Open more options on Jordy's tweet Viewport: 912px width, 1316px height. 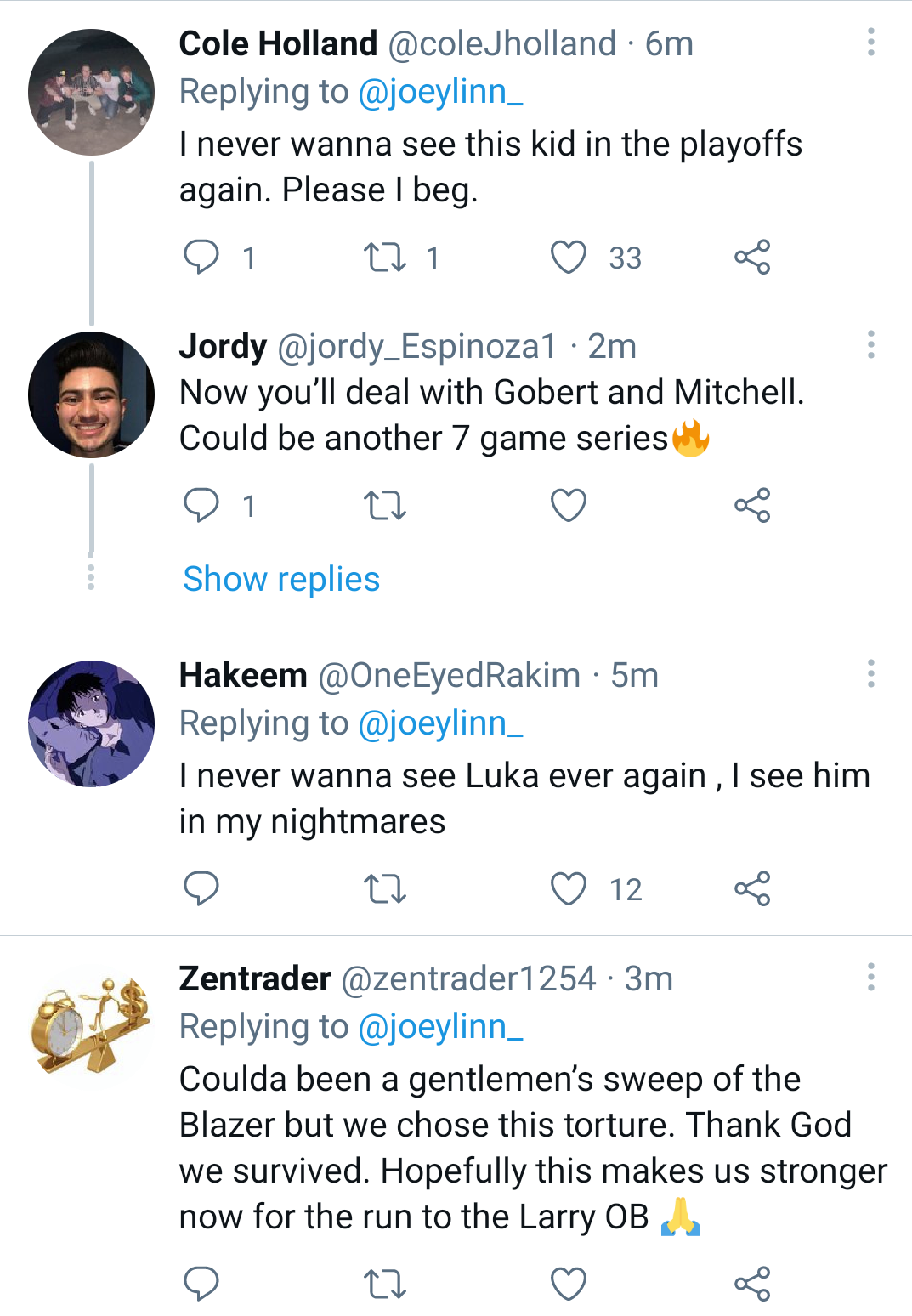tap(870, 344)
